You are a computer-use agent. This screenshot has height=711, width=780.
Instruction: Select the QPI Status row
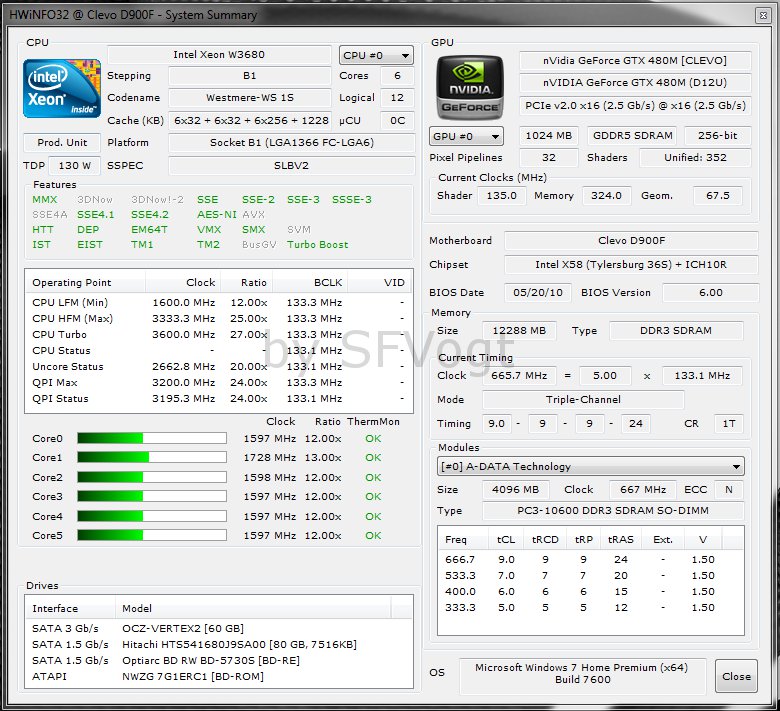[219, 398]
